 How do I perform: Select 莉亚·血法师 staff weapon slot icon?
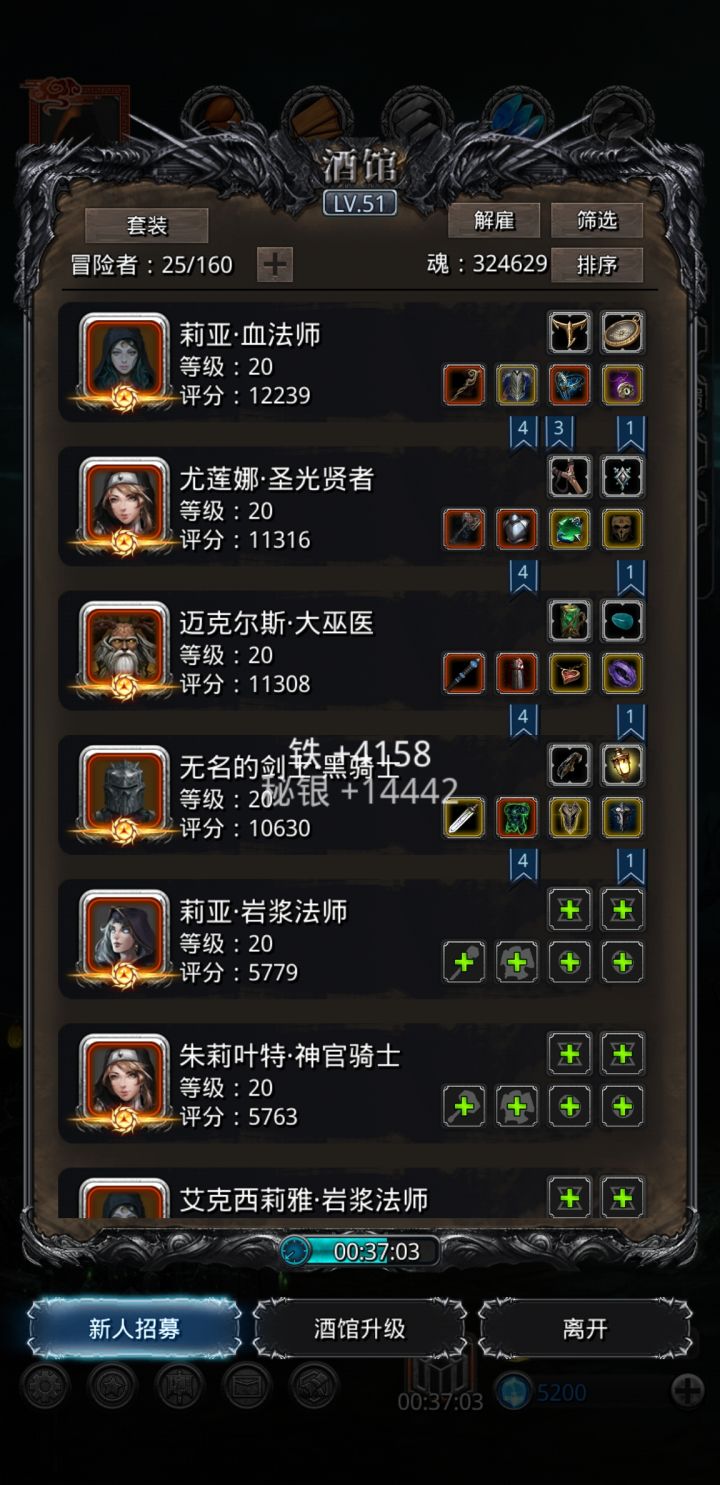click(x=464, y=384)
